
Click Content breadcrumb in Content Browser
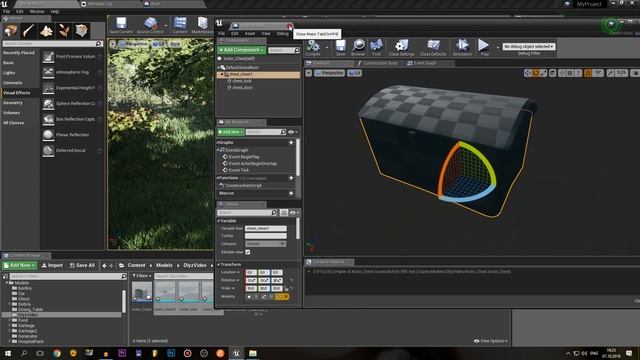[x=136, y=265]
